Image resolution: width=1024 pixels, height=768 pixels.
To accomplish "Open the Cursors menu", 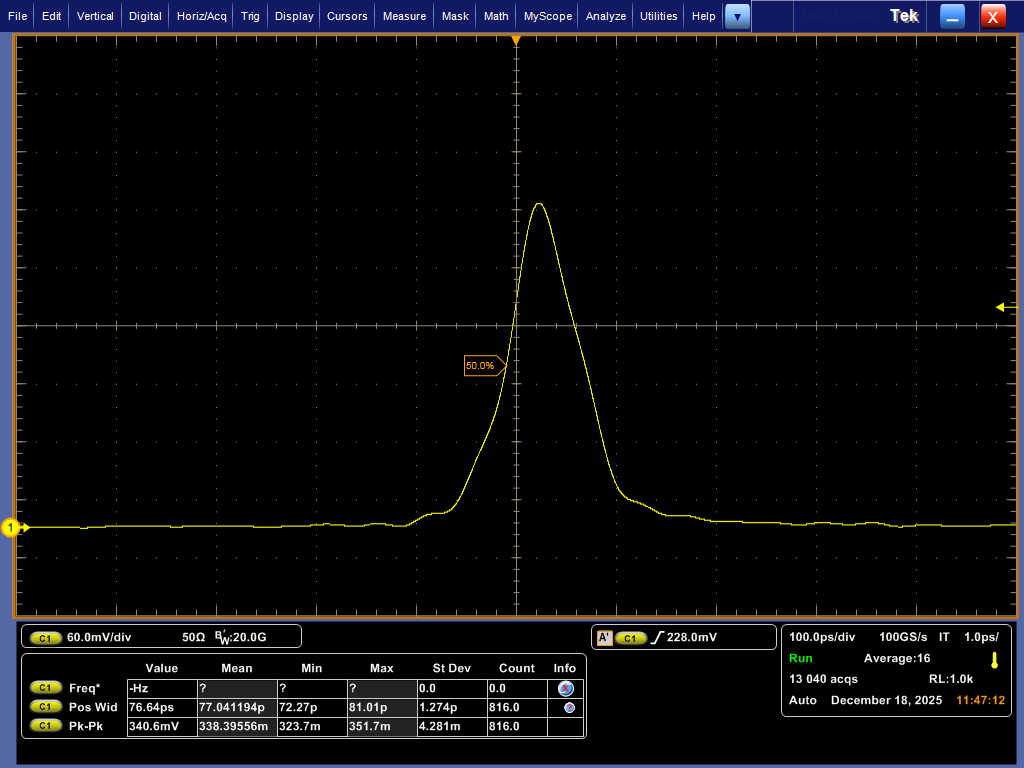I will [x=347, y=16].
